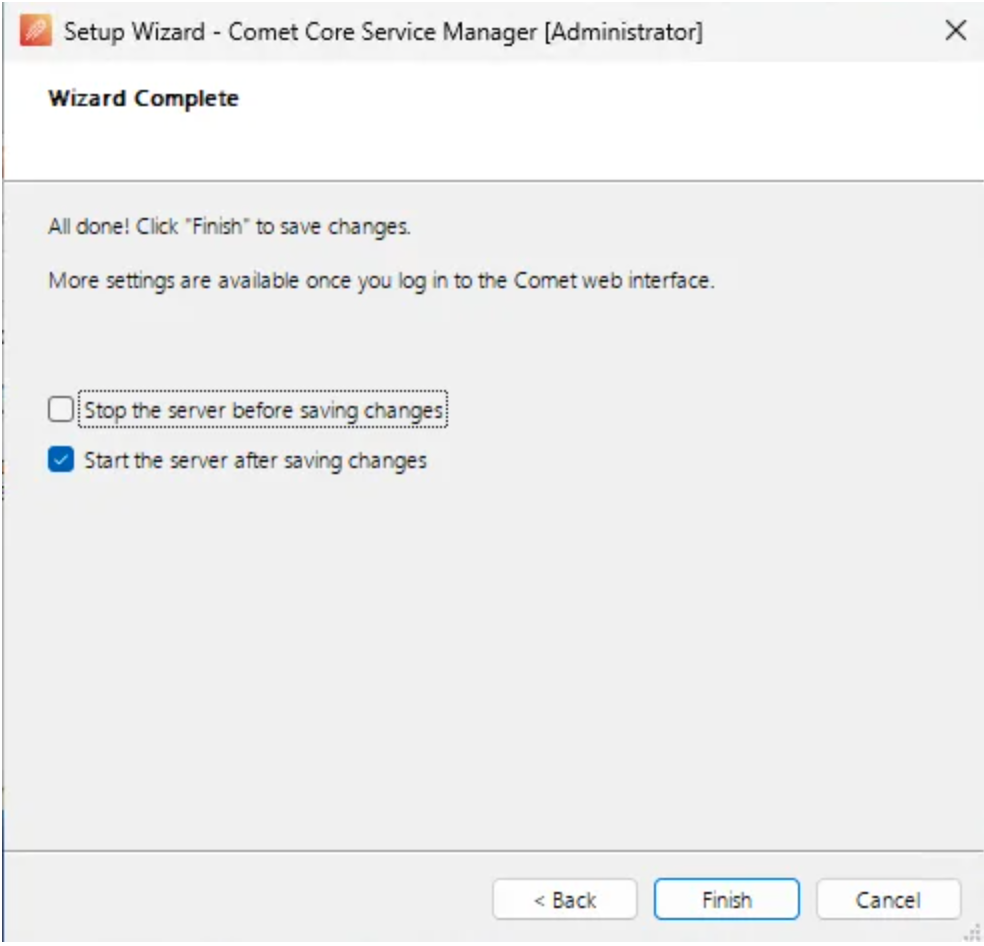Screen dimensions: 984x946
Task: Click the "Start the server after saving changes" label
Action: [255, 460]
